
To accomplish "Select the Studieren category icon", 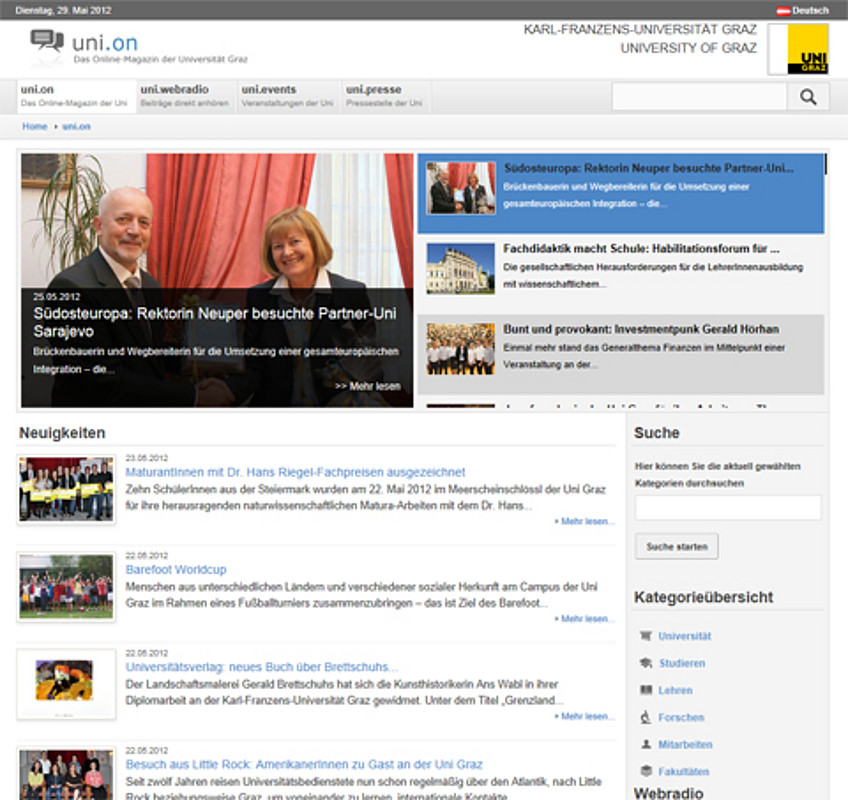I will [x=646, y=663].
